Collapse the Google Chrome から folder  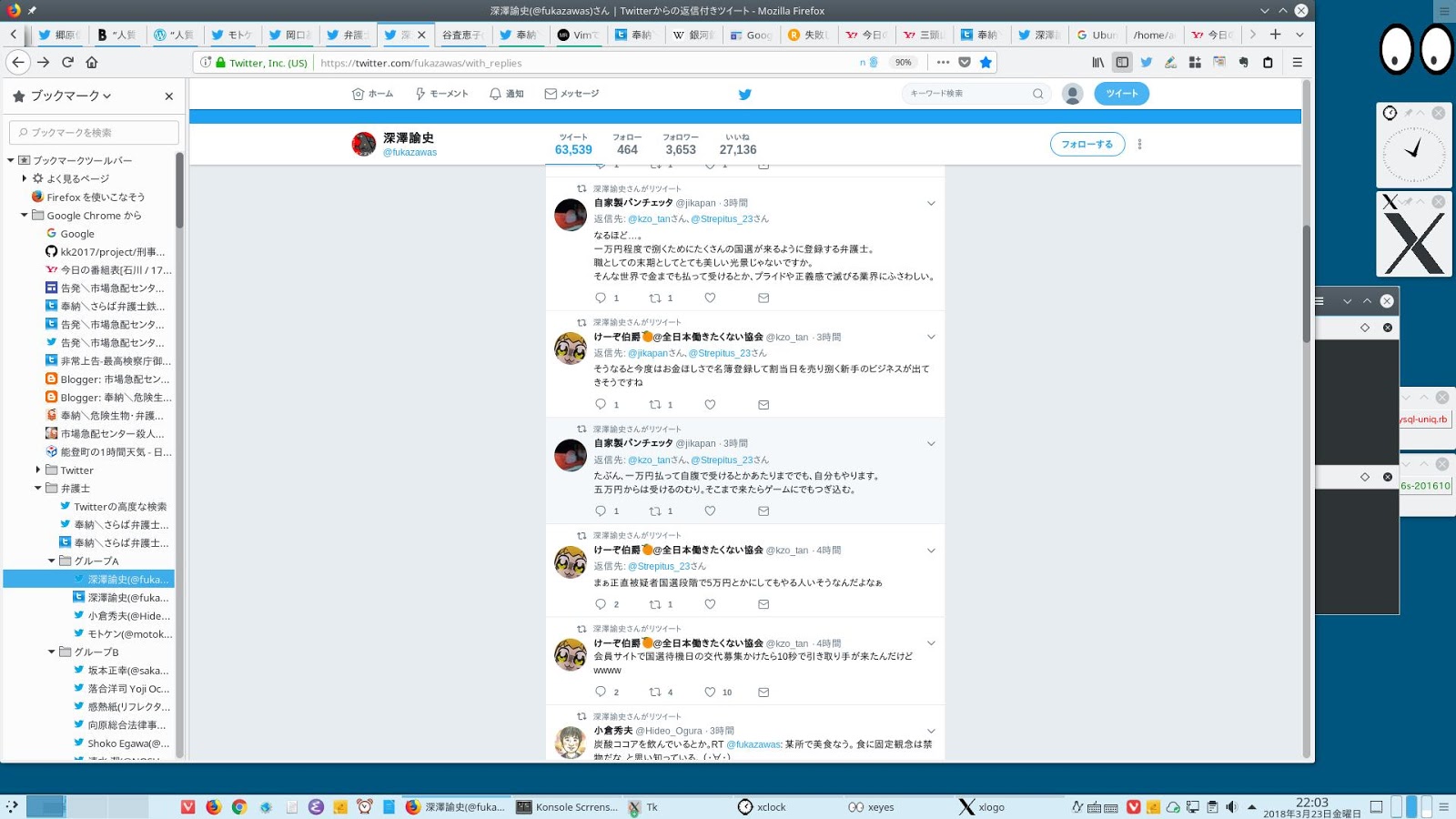tap(25, 216)
